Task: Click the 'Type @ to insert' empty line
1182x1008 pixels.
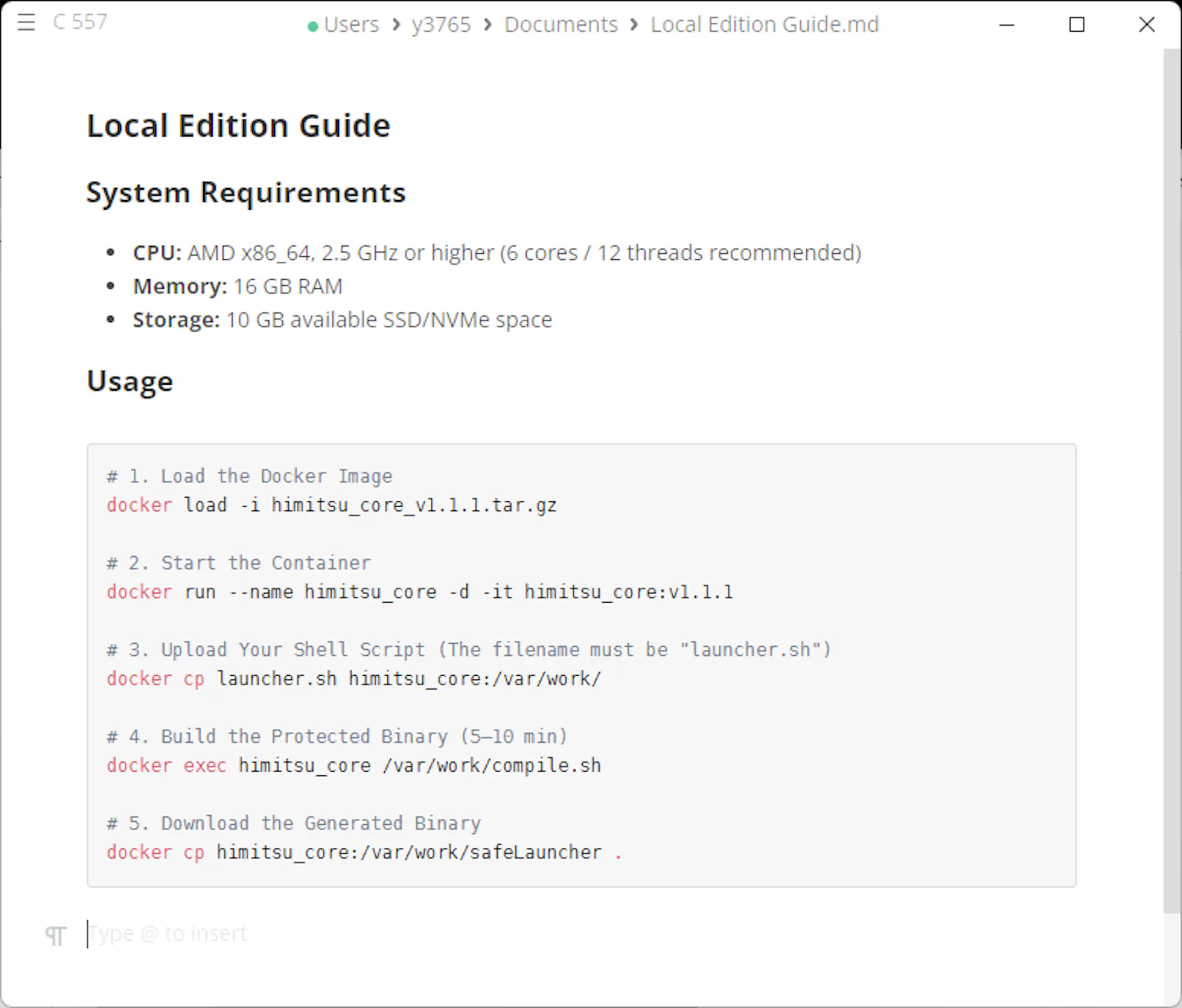Action: [x=168, y=934]
